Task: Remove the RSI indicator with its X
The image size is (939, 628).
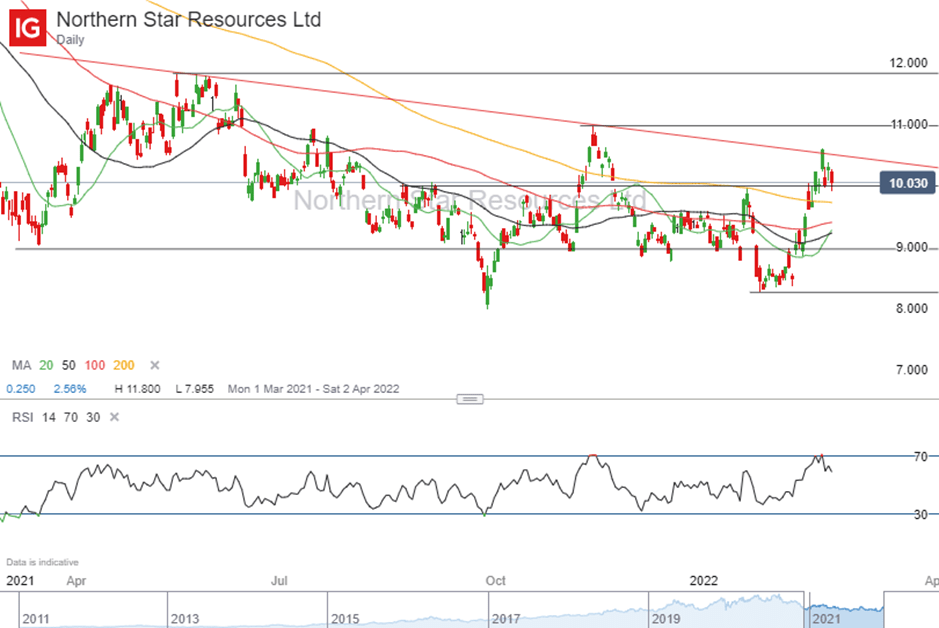Action: pos(114,417)
